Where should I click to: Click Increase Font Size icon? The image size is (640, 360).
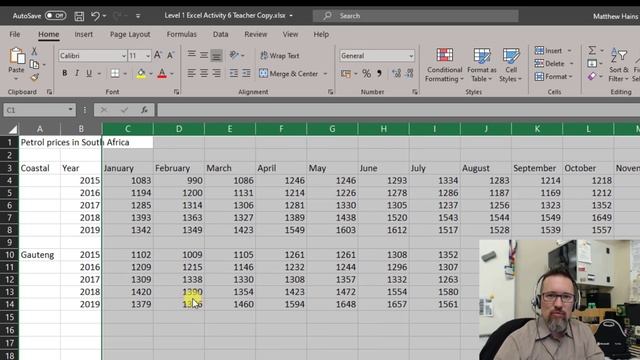(158, 55)
